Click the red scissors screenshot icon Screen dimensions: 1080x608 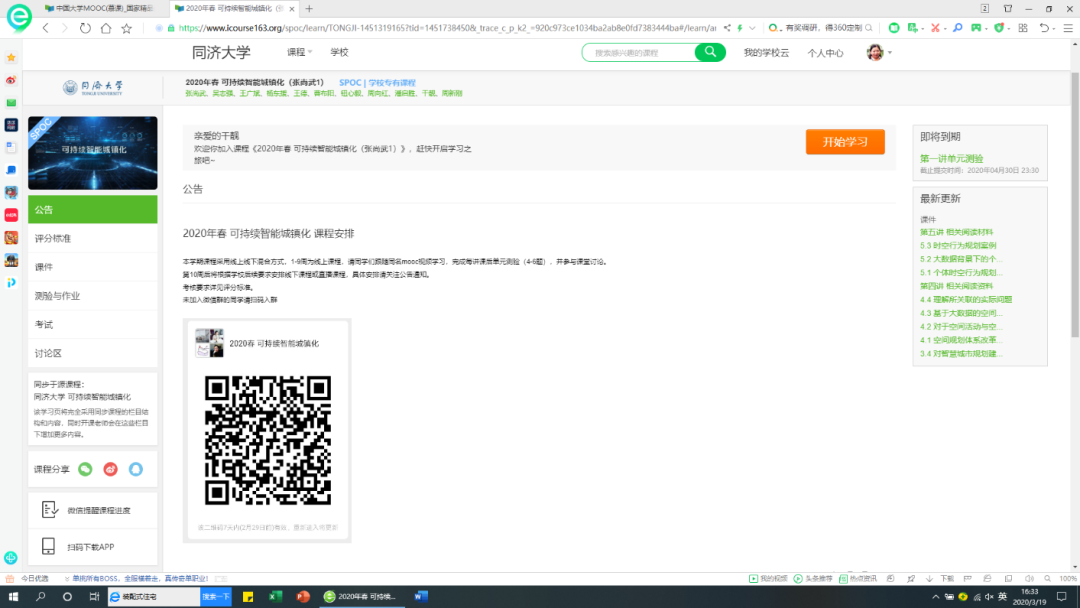click(935, 28)
